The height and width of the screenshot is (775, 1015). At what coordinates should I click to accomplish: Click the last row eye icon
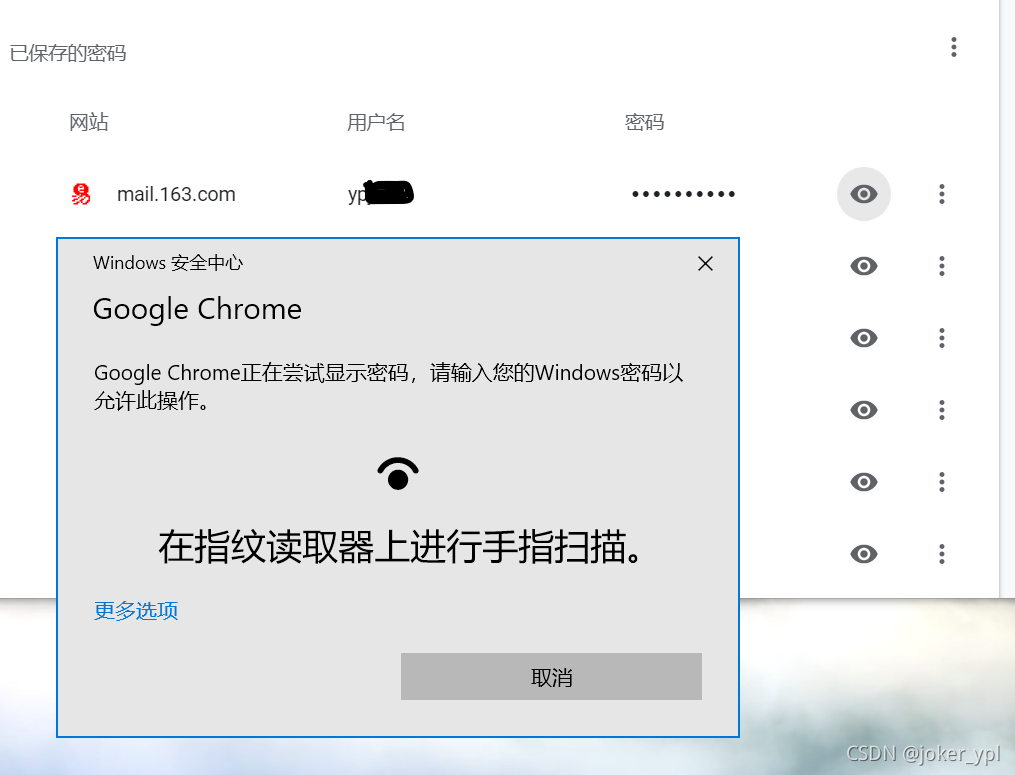click(x=864, y=554)
